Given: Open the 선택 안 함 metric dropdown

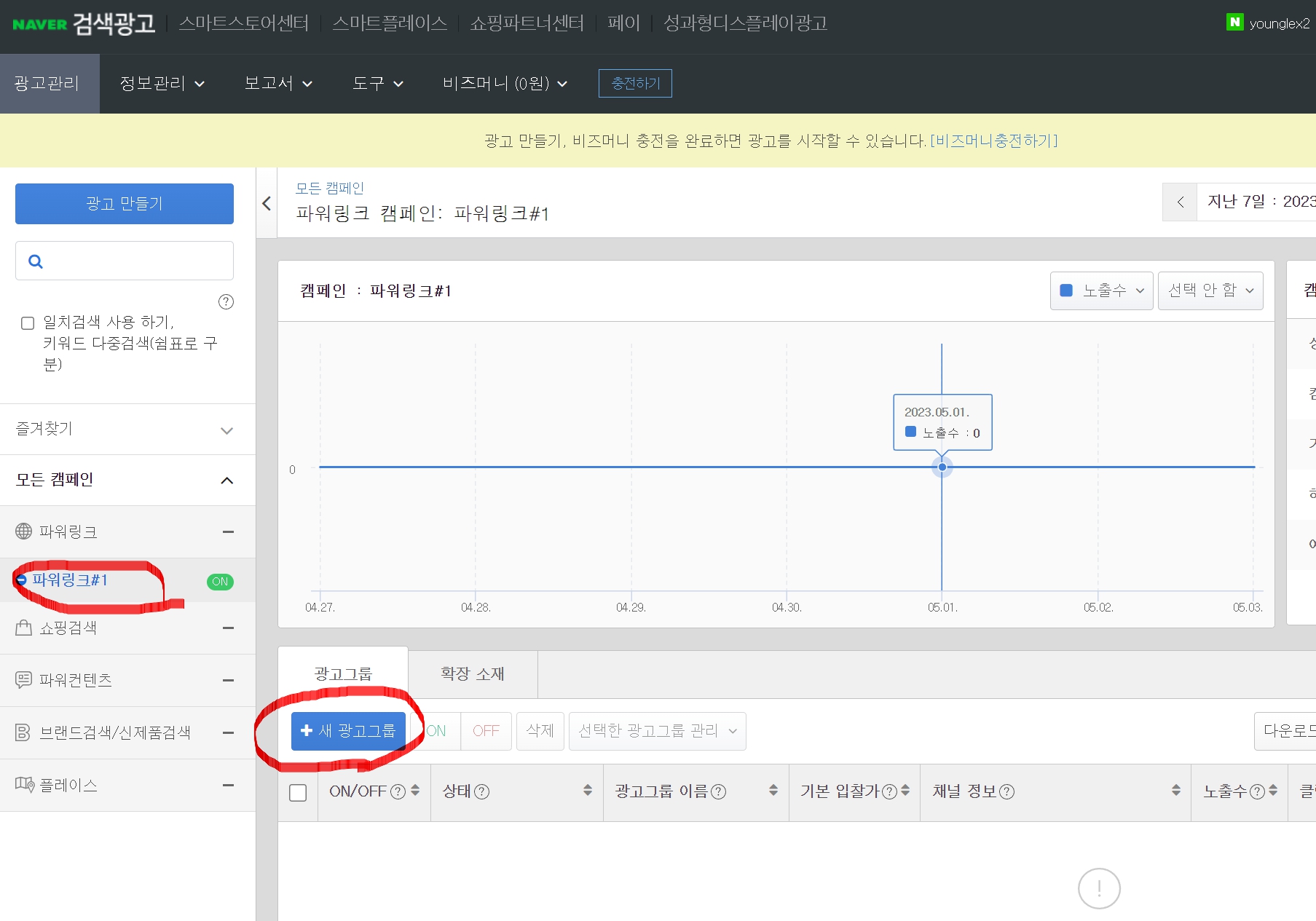Looking at the screenshot, I should pos(1210,290).
